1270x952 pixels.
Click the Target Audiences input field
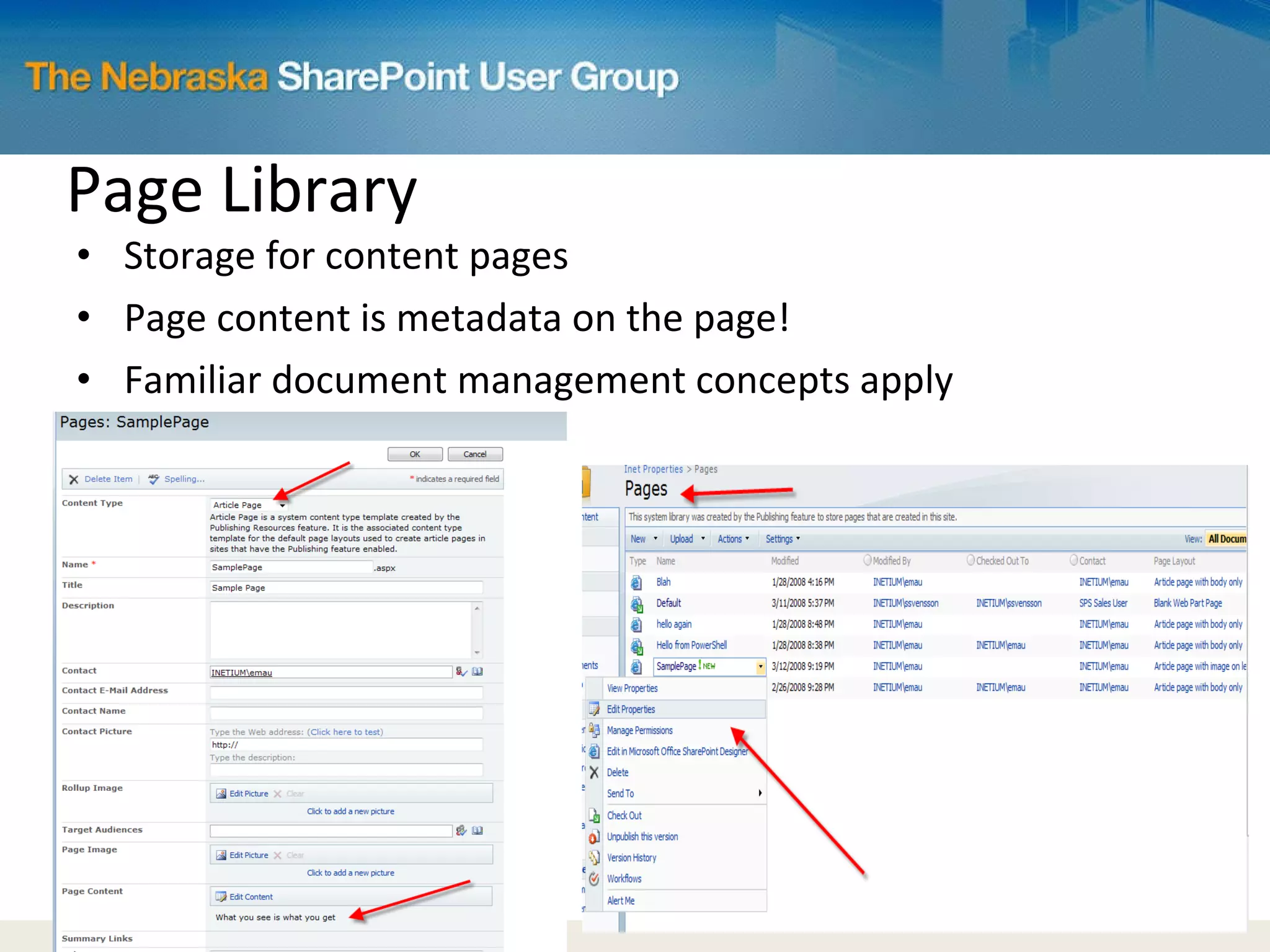point(331,831)
